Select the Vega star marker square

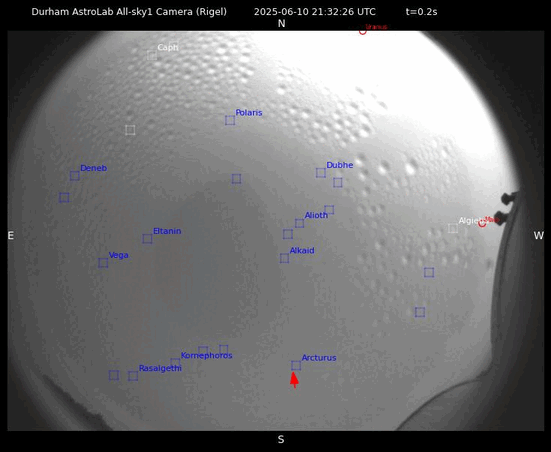point(103,263)
